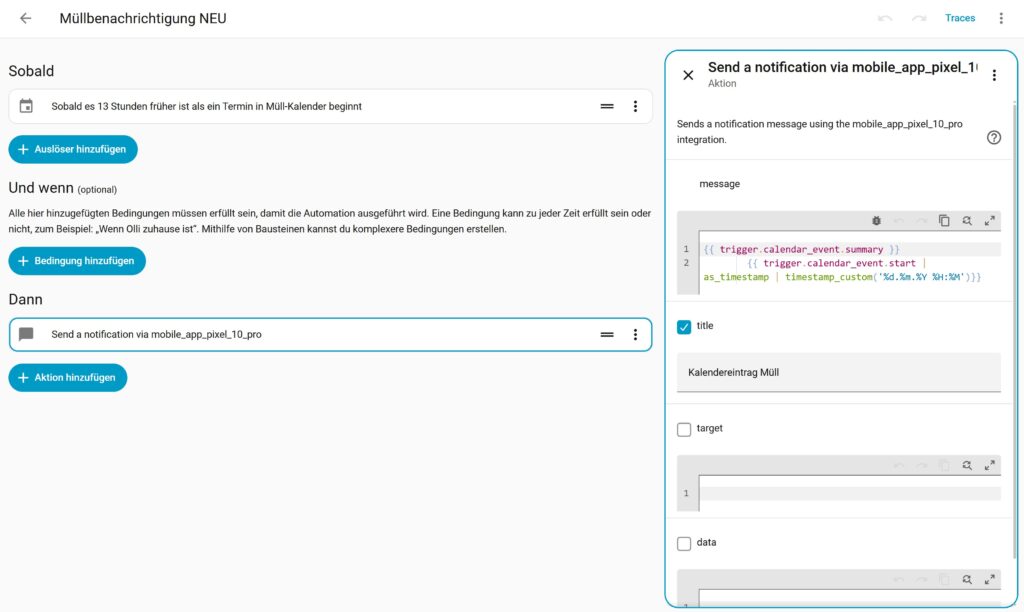Uncheck the title checkbox
The height and width of the screenshot is (612, 1024).
[684, 327]
